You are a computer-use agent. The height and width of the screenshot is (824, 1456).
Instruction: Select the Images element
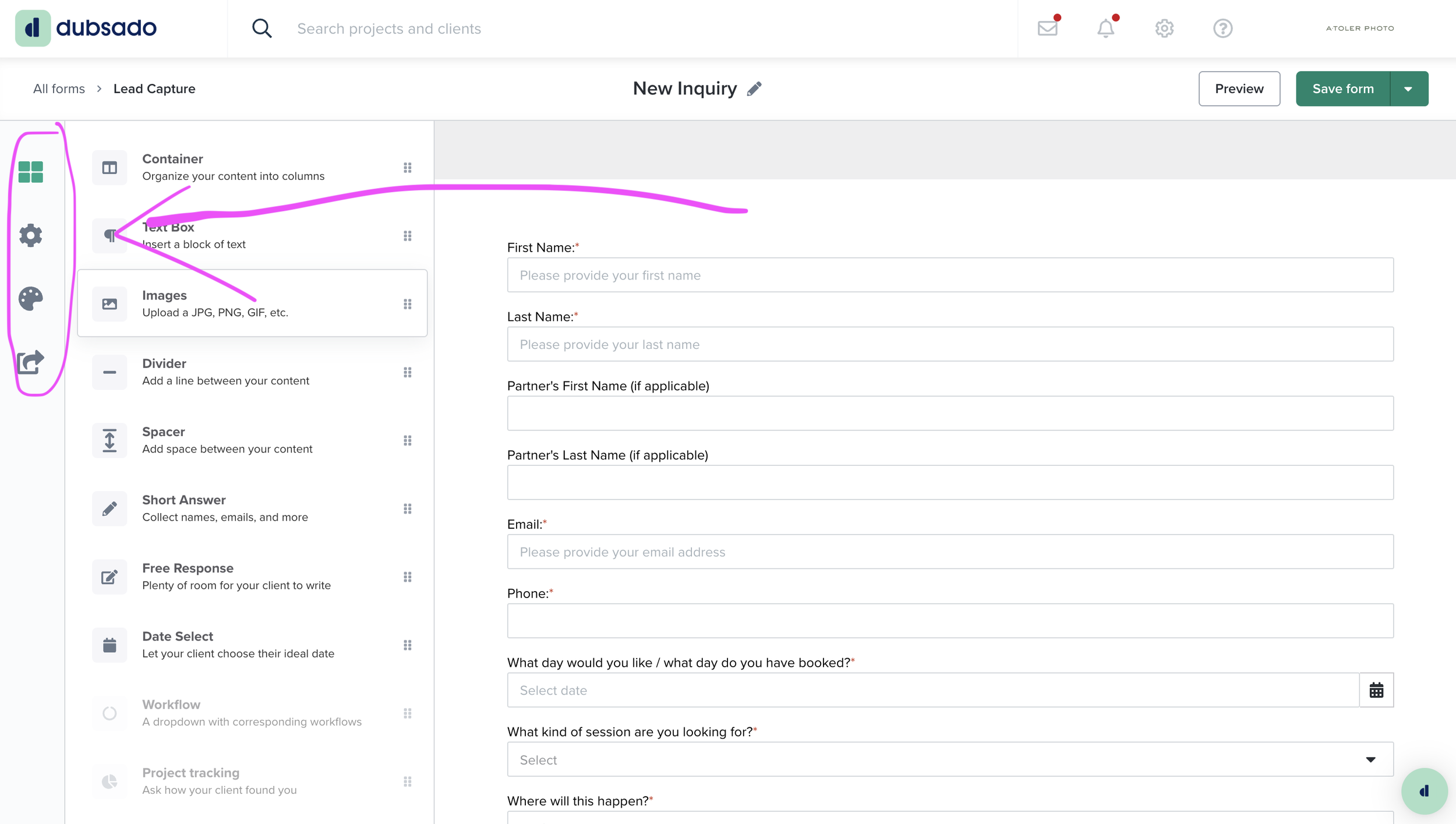tap(252, 303)
